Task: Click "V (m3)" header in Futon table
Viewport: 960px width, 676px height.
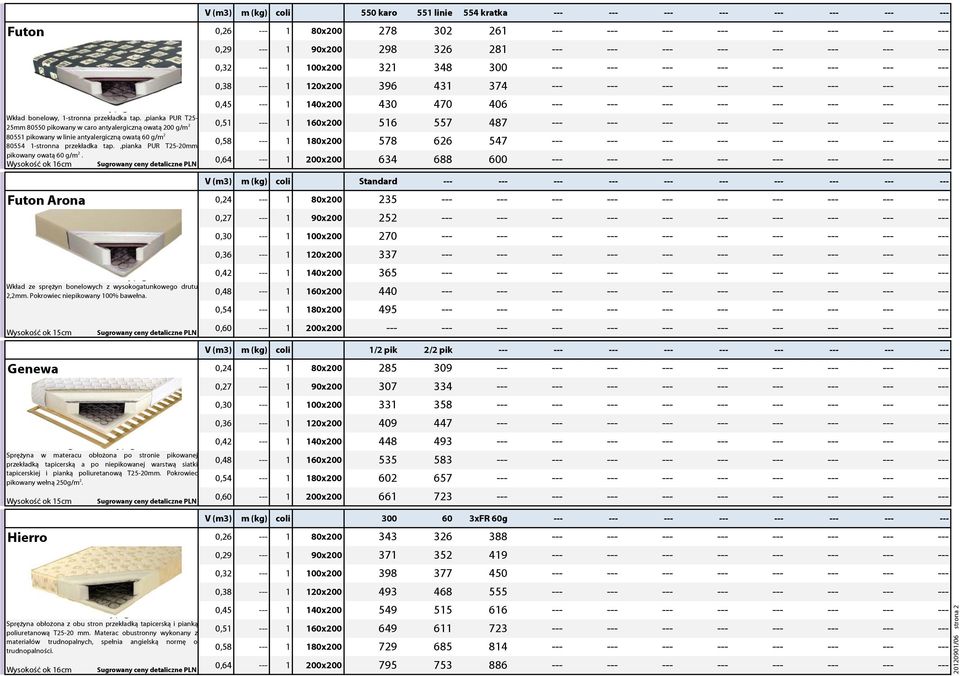Action: pyautogui.click(x=217, y=12)
